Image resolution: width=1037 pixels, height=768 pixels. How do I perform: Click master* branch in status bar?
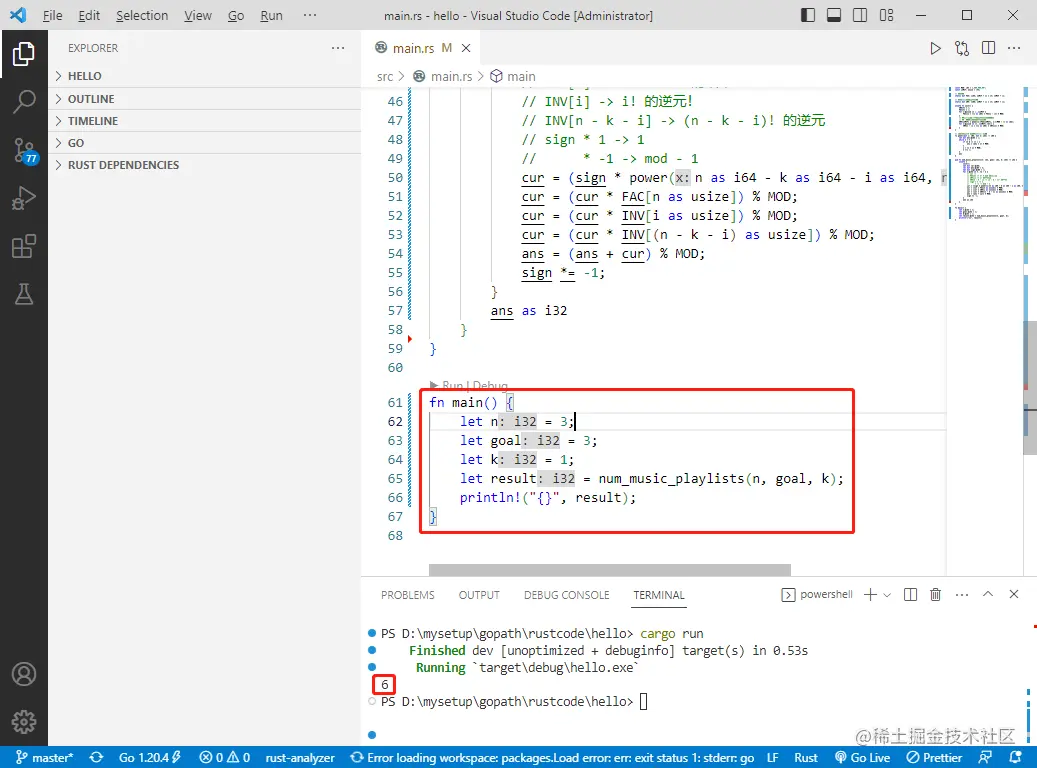coord(44,757)
